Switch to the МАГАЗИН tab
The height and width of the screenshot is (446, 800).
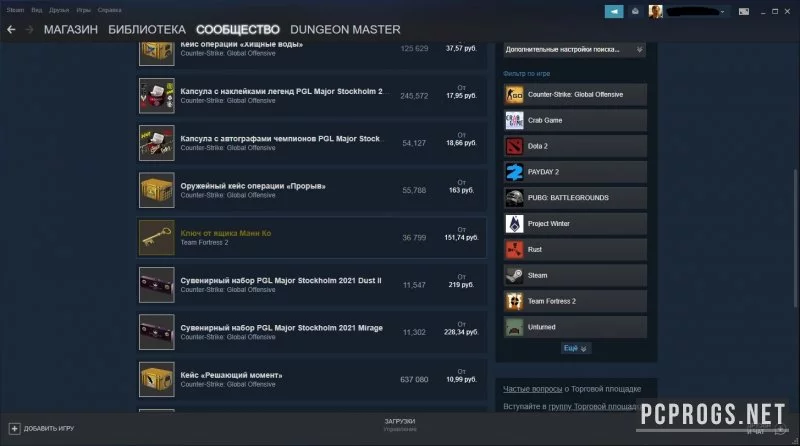click(x=71, y=30)
